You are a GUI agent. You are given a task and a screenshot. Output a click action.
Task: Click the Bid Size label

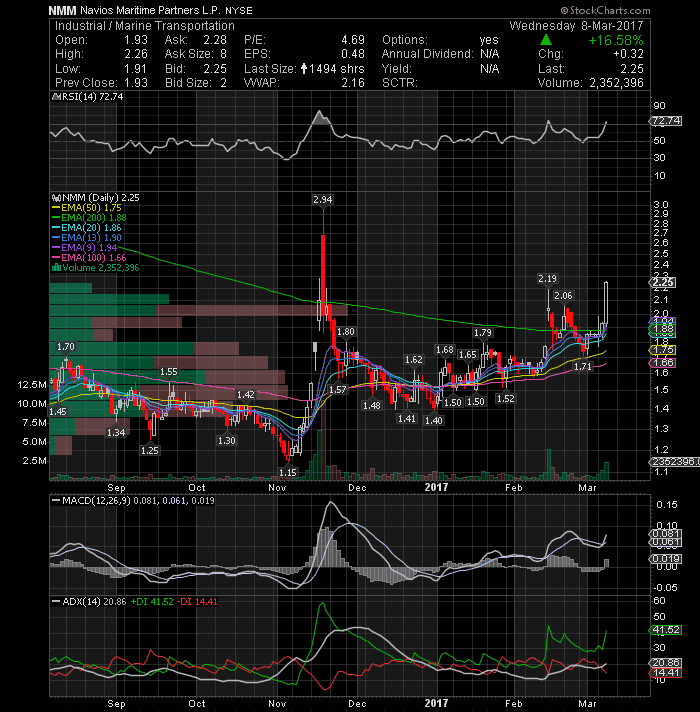coord(188,83)
